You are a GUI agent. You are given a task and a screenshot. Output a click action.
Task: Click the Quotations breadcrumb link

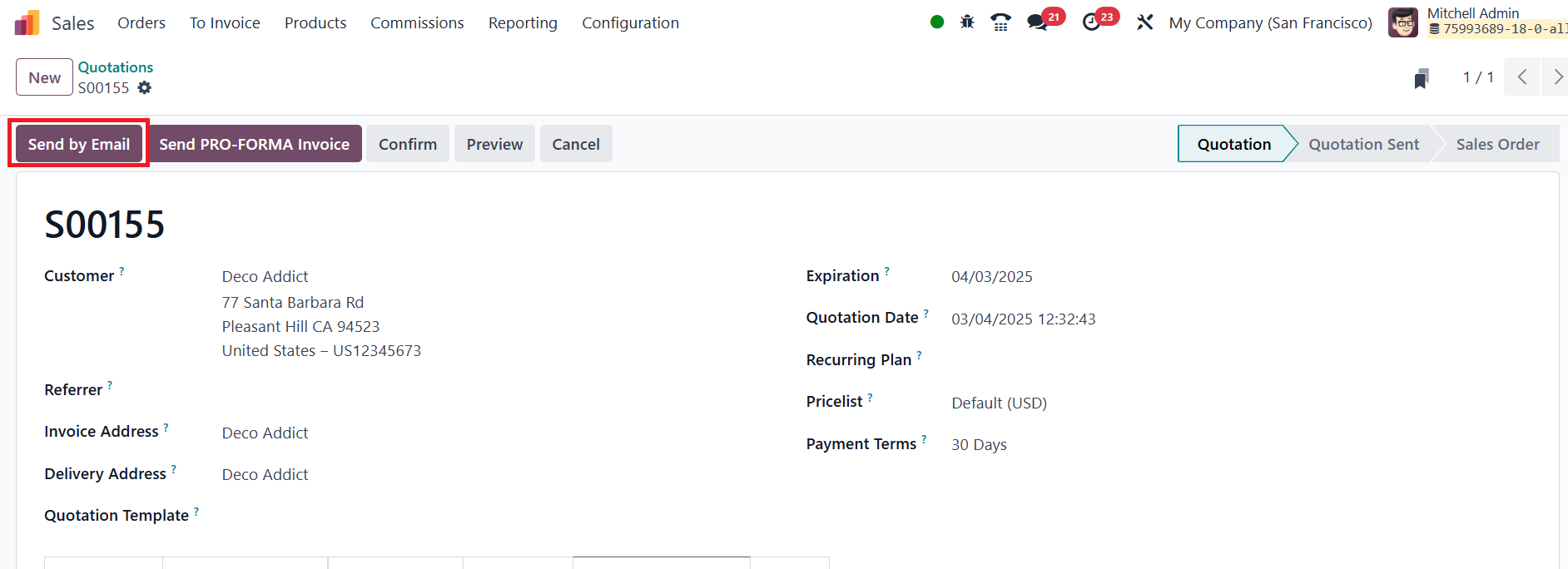[x=116, y=67]
